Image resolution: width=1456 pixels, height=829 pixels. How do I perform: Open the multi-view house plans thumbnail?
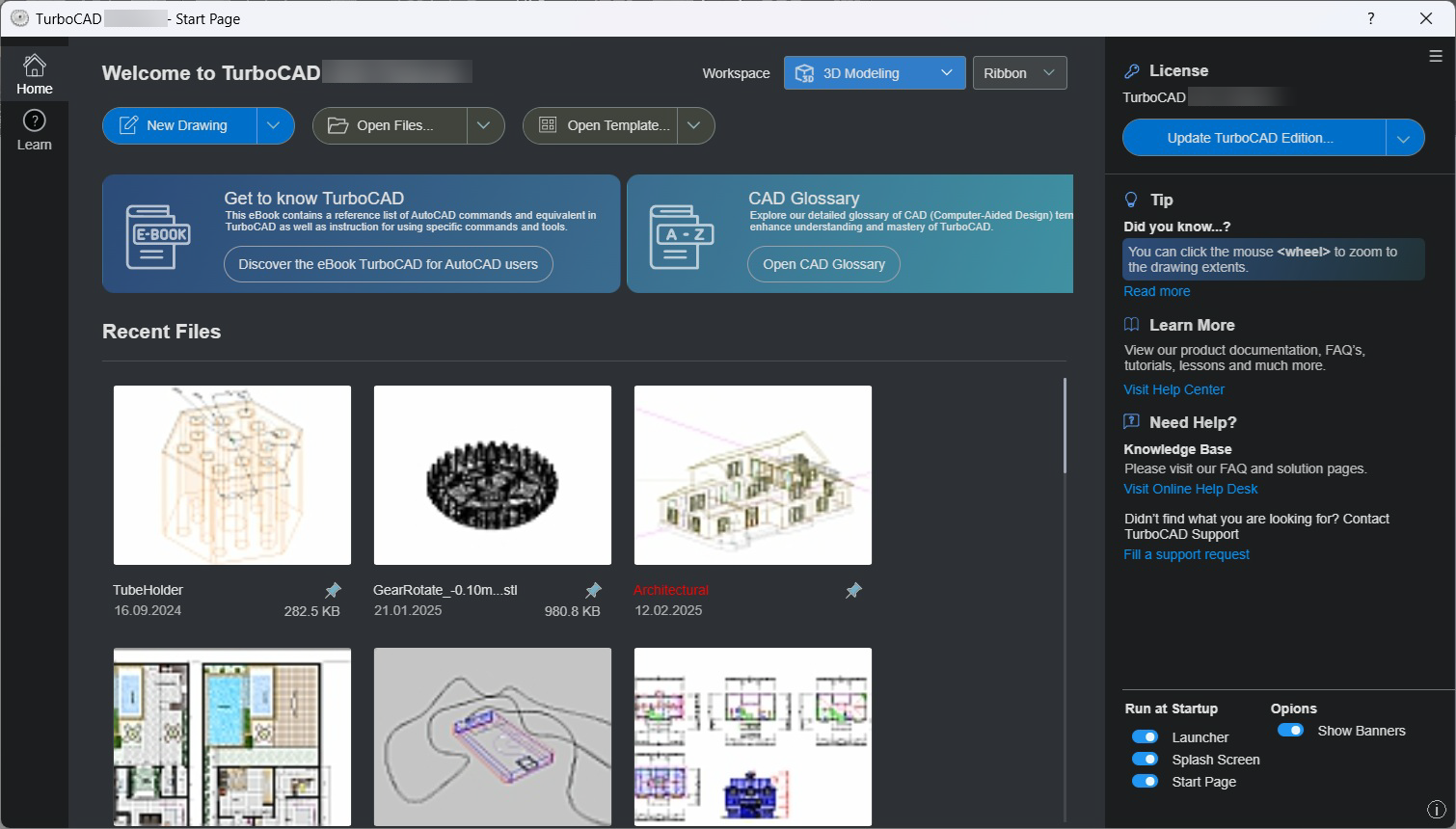(x=753, y=736)
